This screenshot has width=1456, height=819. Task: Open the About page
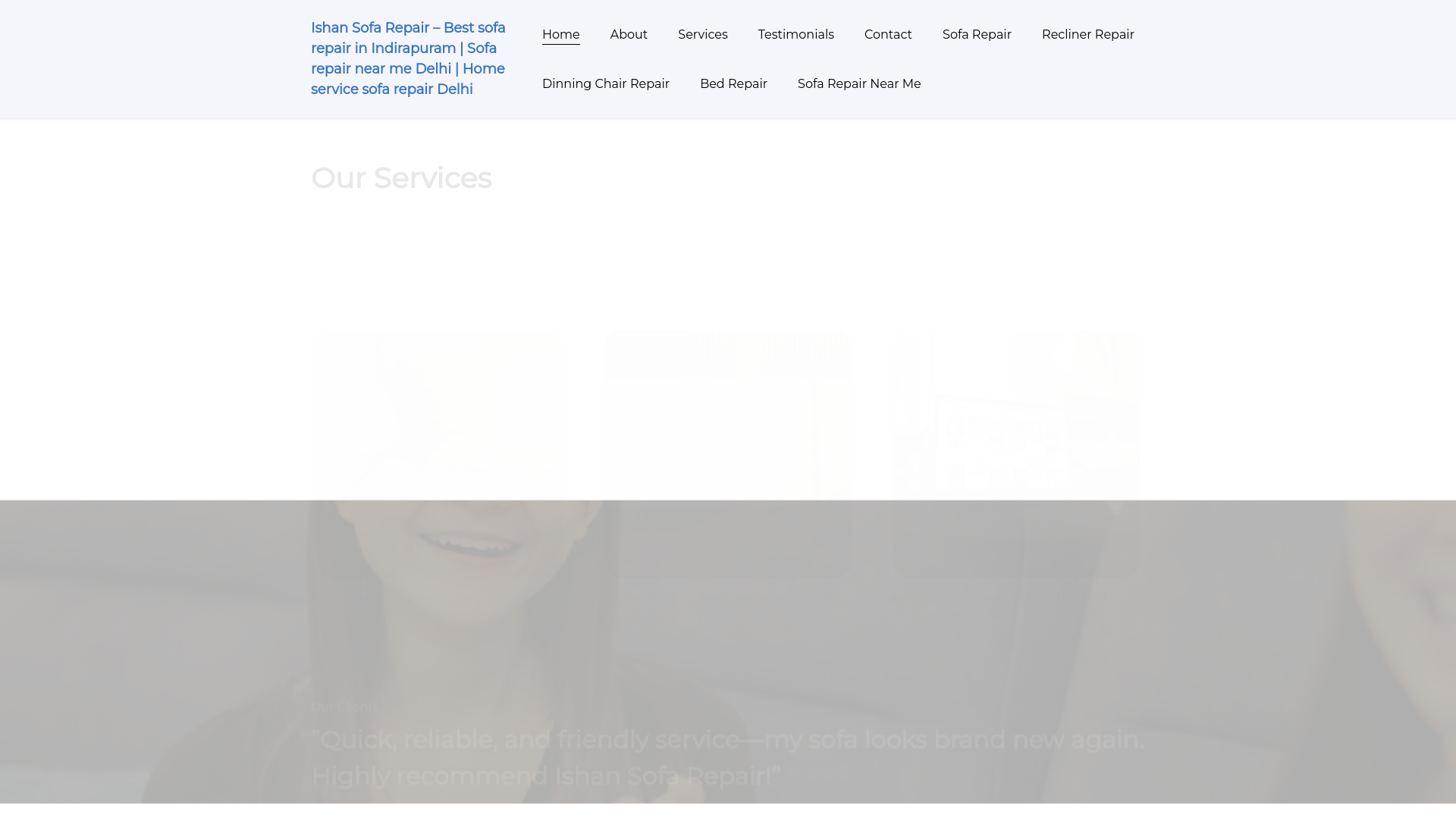(629, 35)
